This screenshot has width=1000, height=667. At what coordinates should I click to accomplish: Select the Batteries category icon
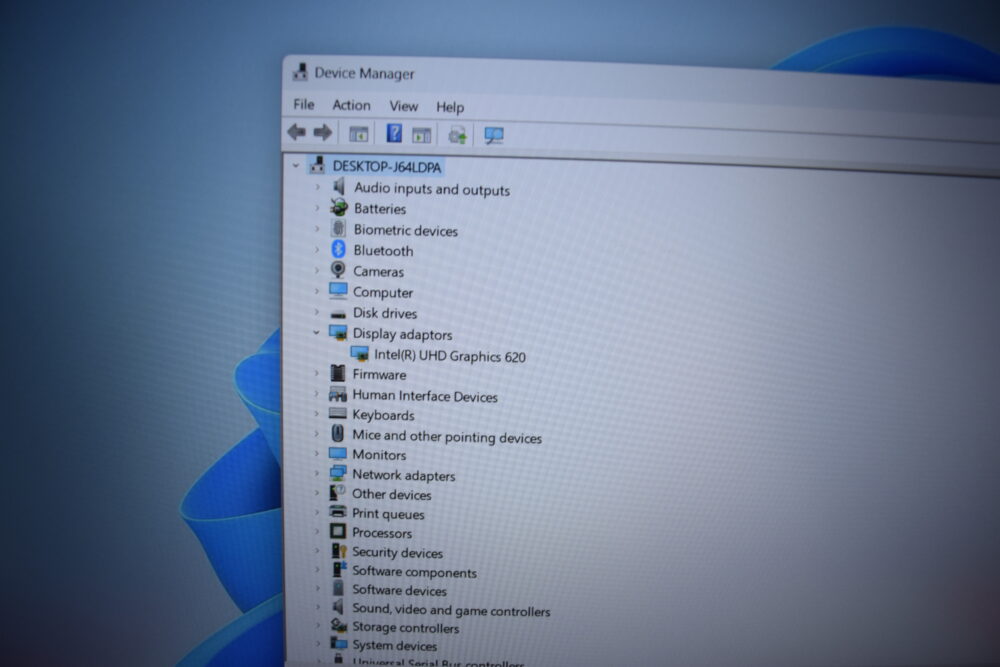pos(339,207)
